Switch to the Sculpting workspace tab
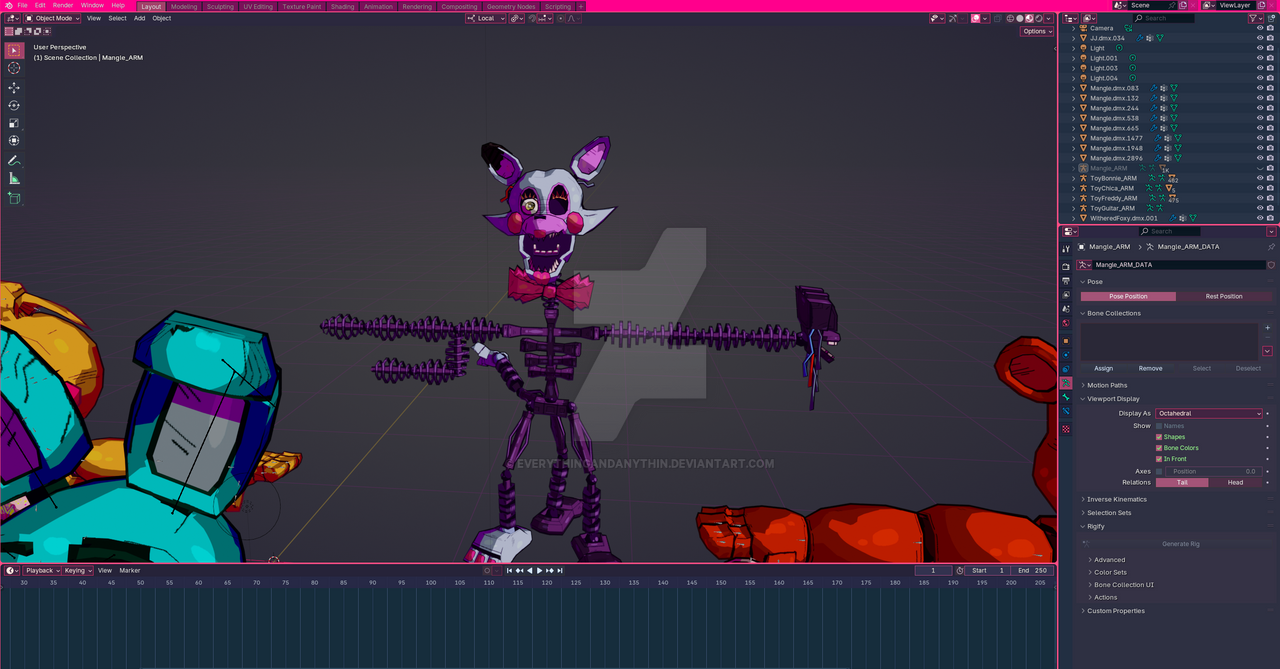 (x=220, y=6)
